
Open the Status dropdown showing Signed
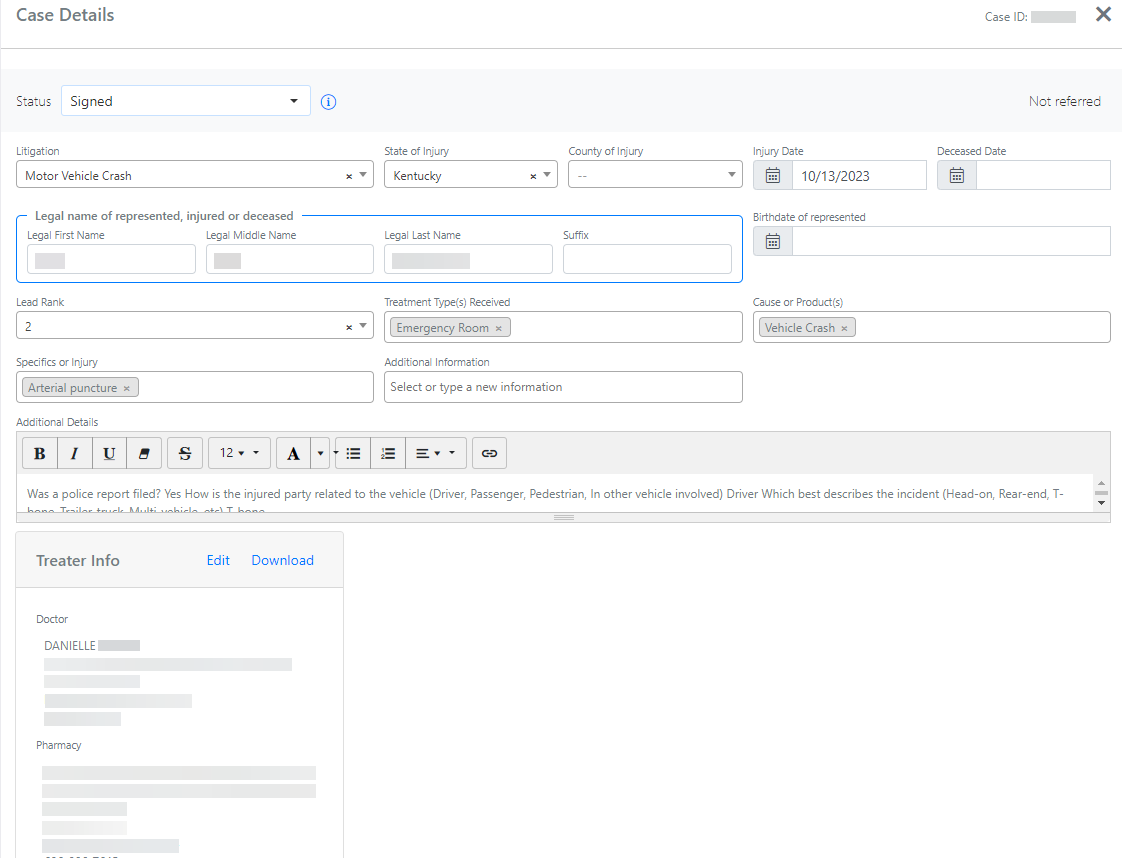tap(185, 101)
